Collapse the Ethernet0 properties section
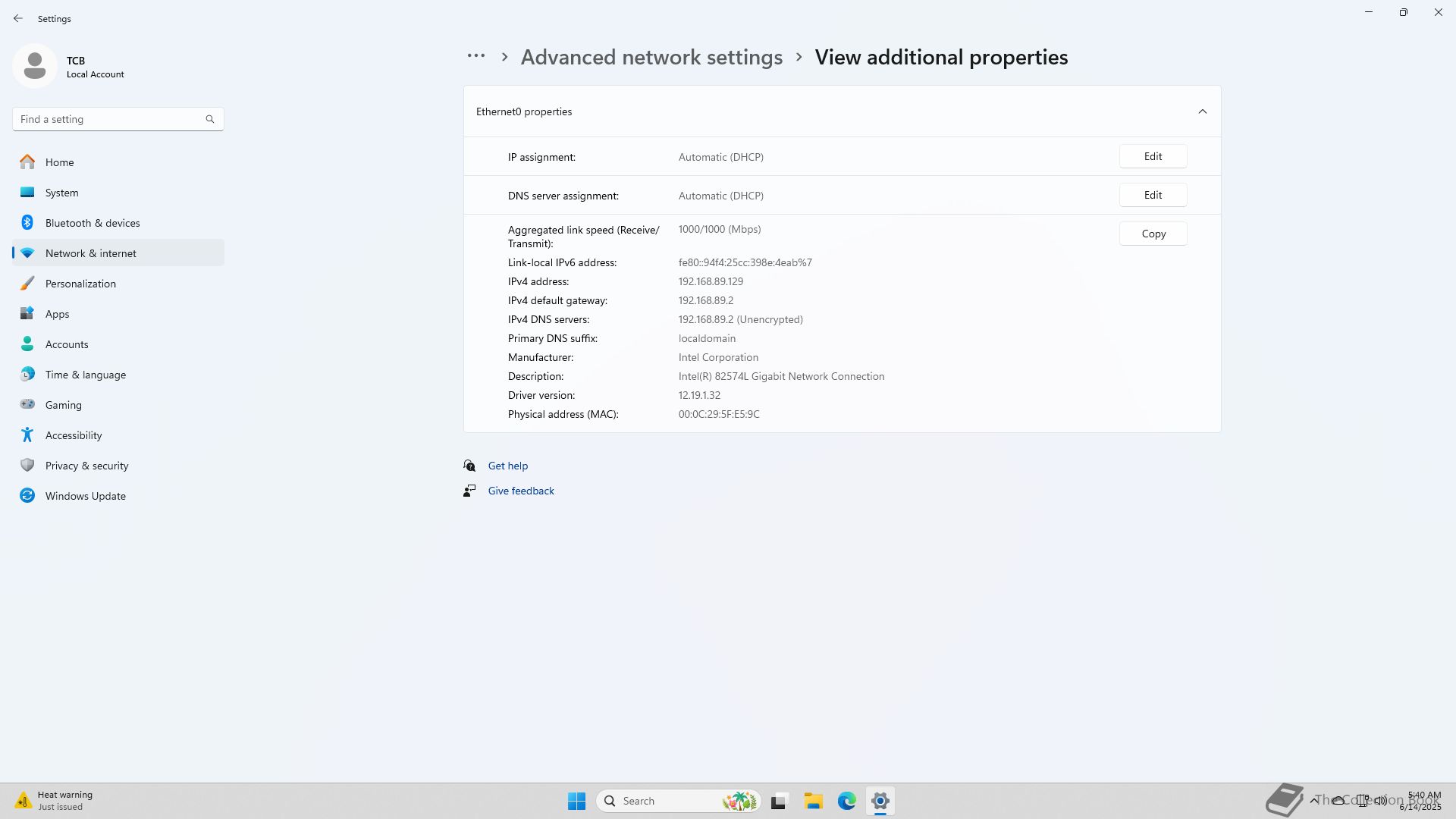1456x819 pixels. click(x=1202, y=111)
